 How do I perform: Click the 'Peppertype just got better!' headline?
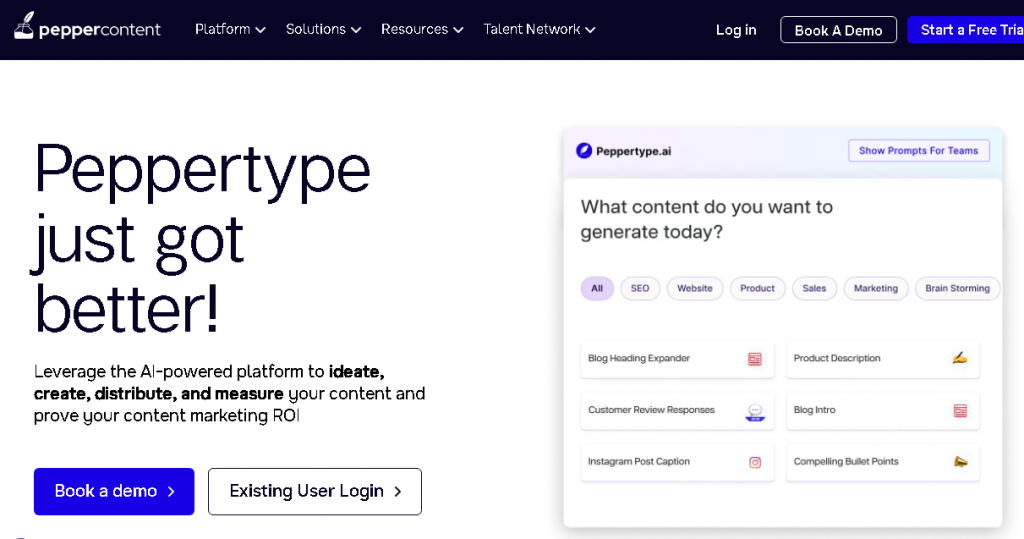(x=202, y=238)
